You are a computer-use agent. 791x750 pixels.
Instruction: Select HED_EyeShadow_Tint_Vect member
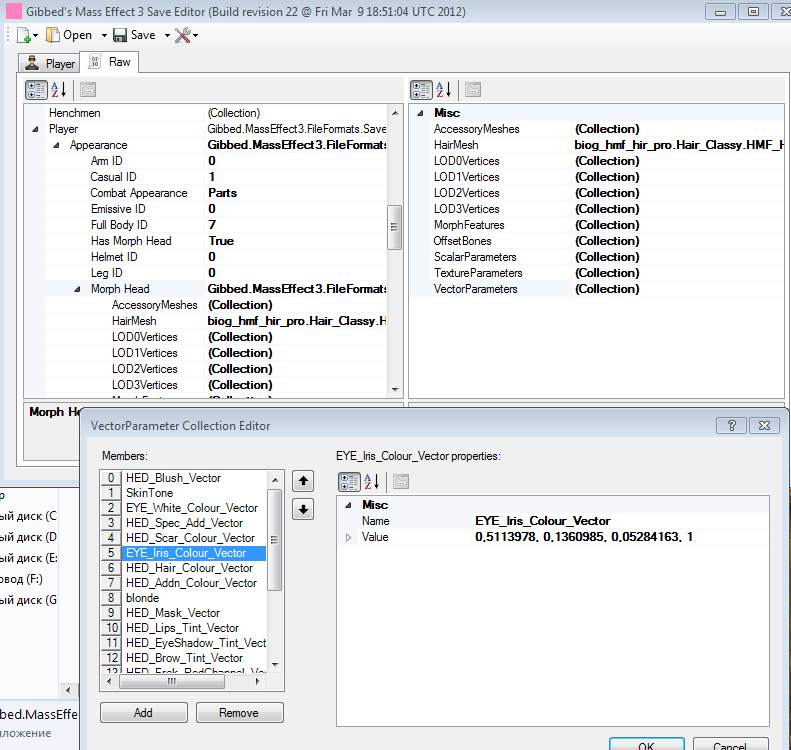[x=184, y=643]
